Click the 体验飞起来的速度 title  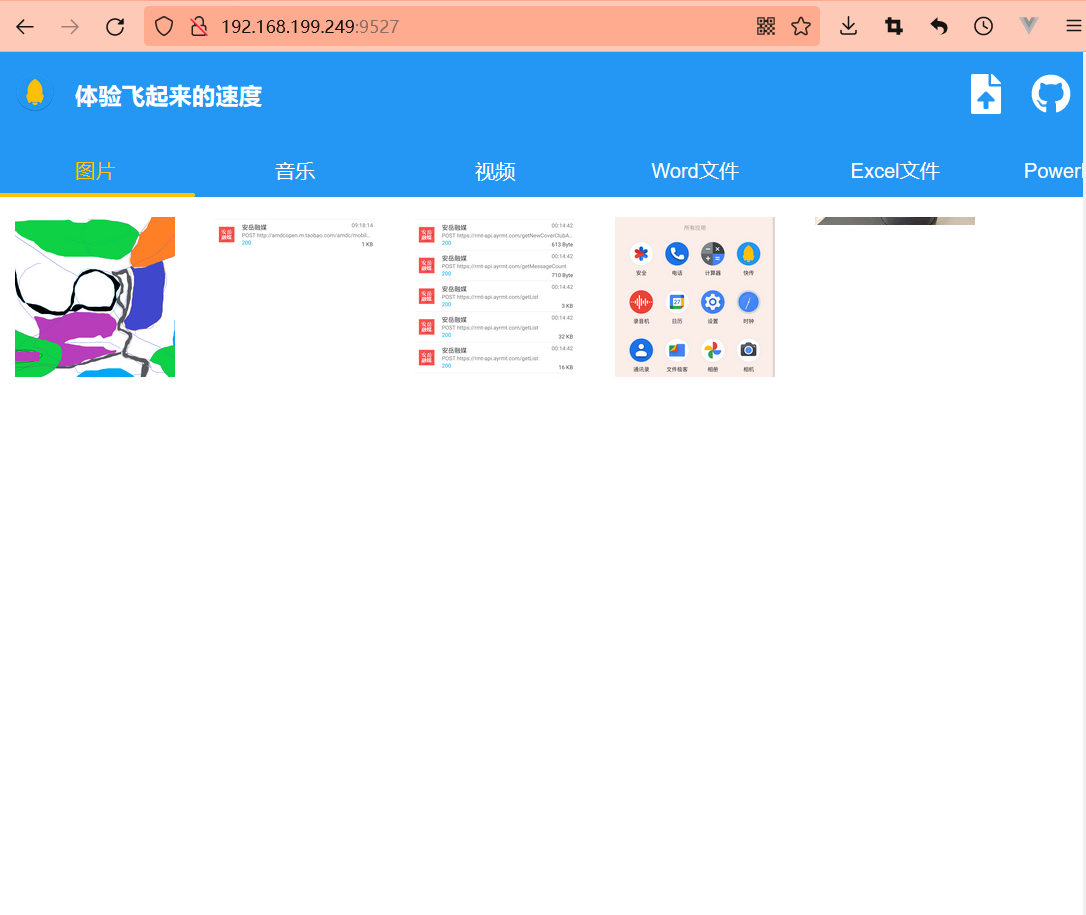pyautogui.click(x=168, y=96)
